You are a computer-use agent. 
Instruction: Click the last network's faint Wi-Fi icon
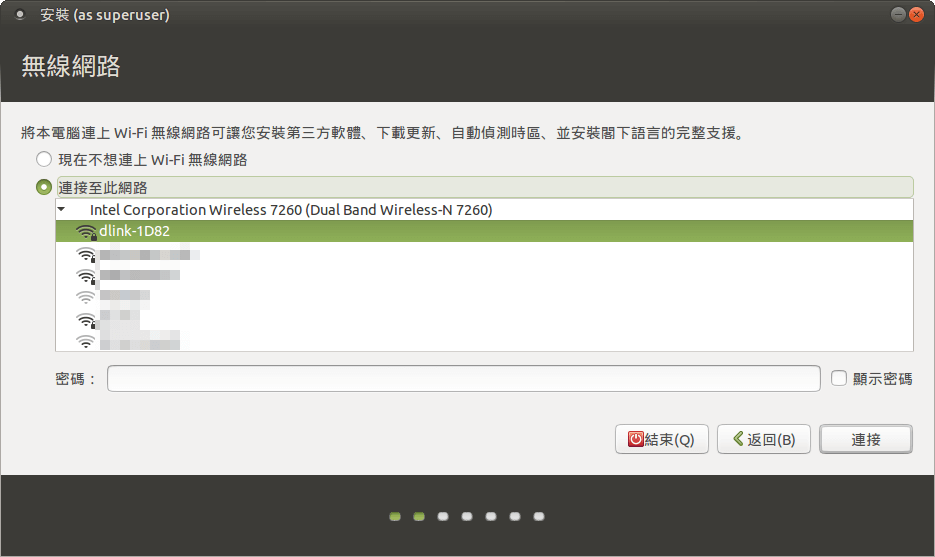tap(86, 341)
